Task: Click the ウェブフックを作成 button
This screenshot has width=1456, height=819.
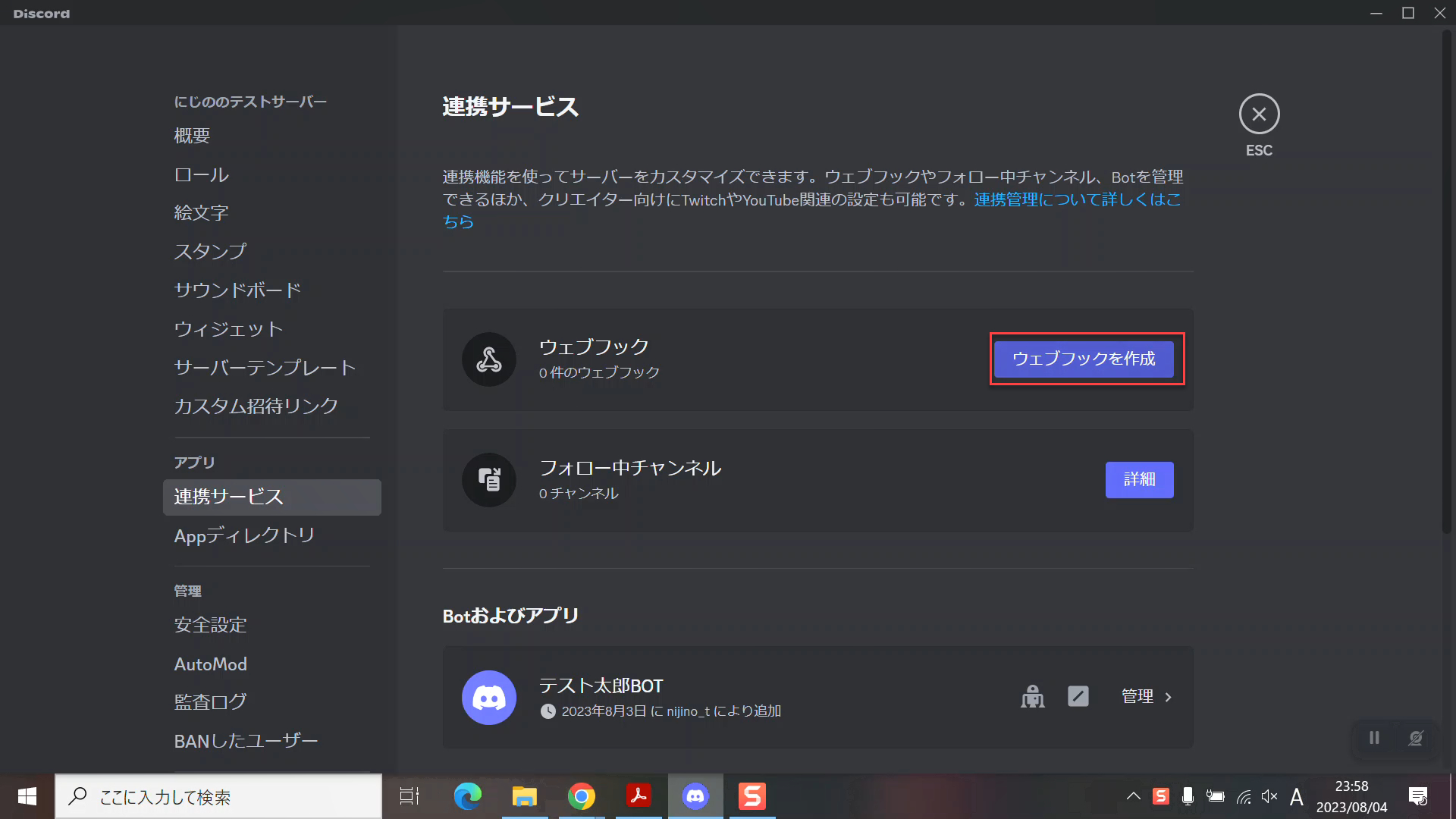Action: (1084, 359)
